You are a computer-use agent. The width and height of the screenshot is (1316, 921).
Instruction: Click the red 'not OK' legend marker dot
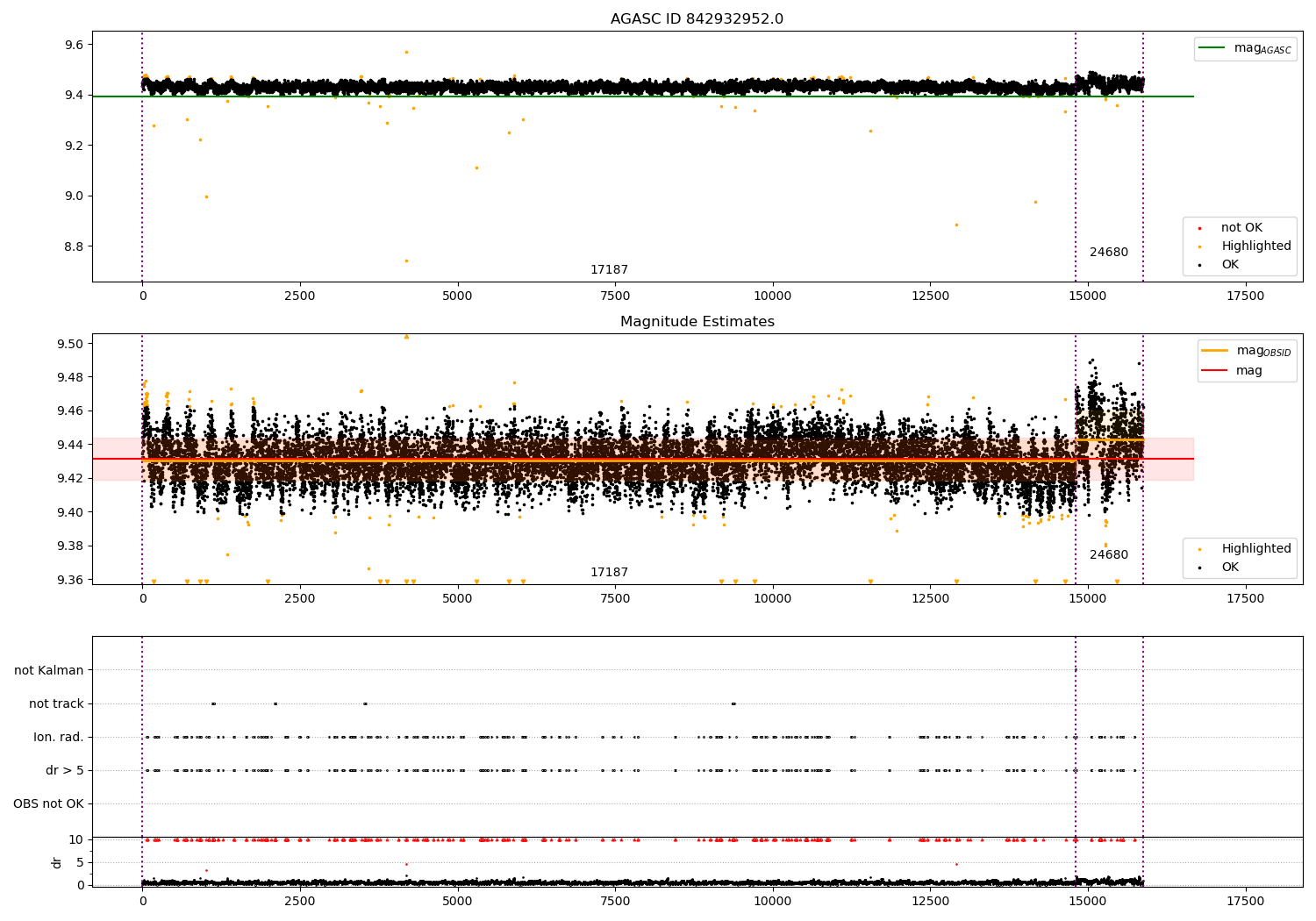tap(1199, 229)
